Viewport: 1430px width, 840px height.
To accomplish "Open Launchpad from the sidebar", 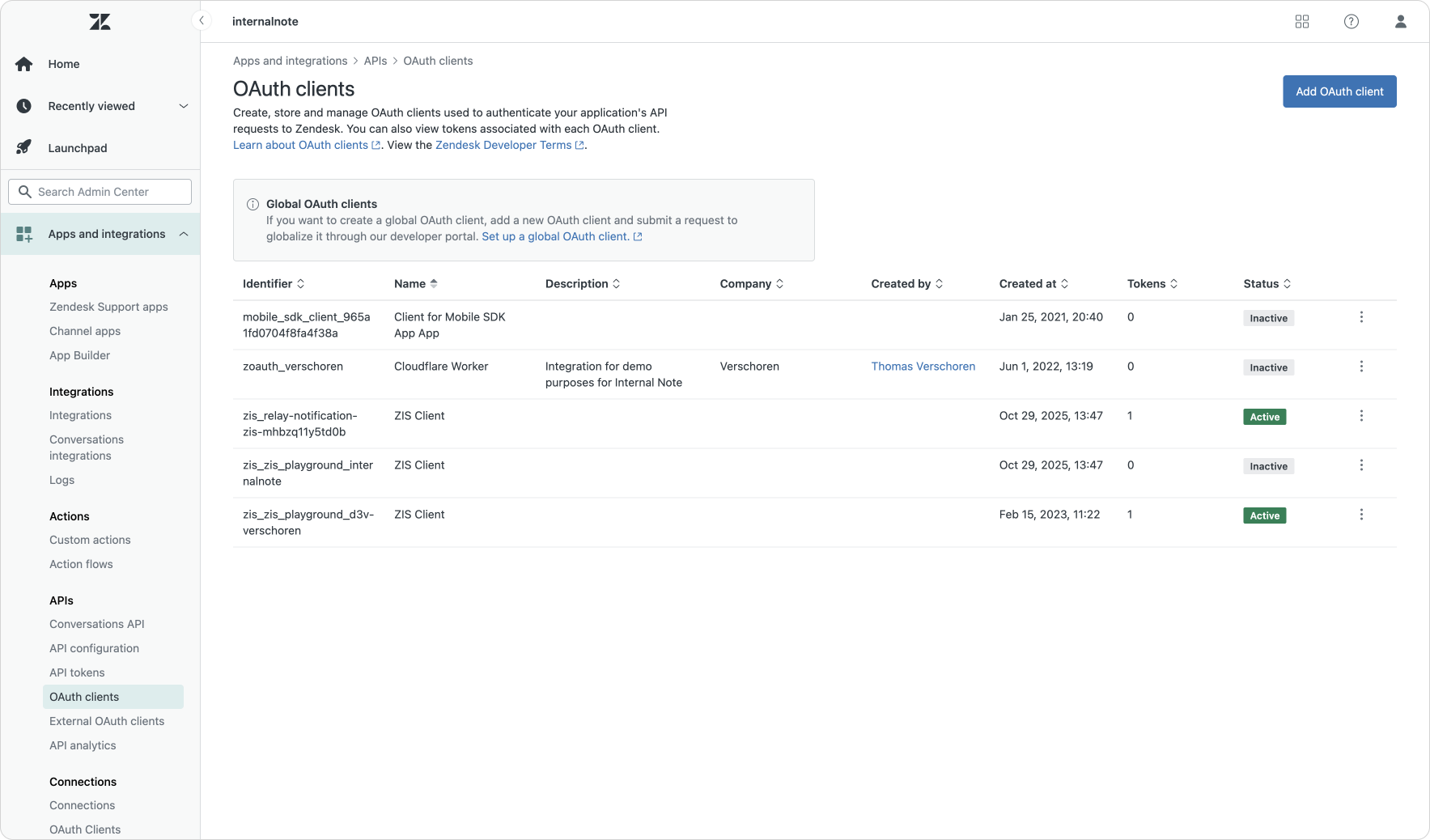I will [x=78, y=148].
